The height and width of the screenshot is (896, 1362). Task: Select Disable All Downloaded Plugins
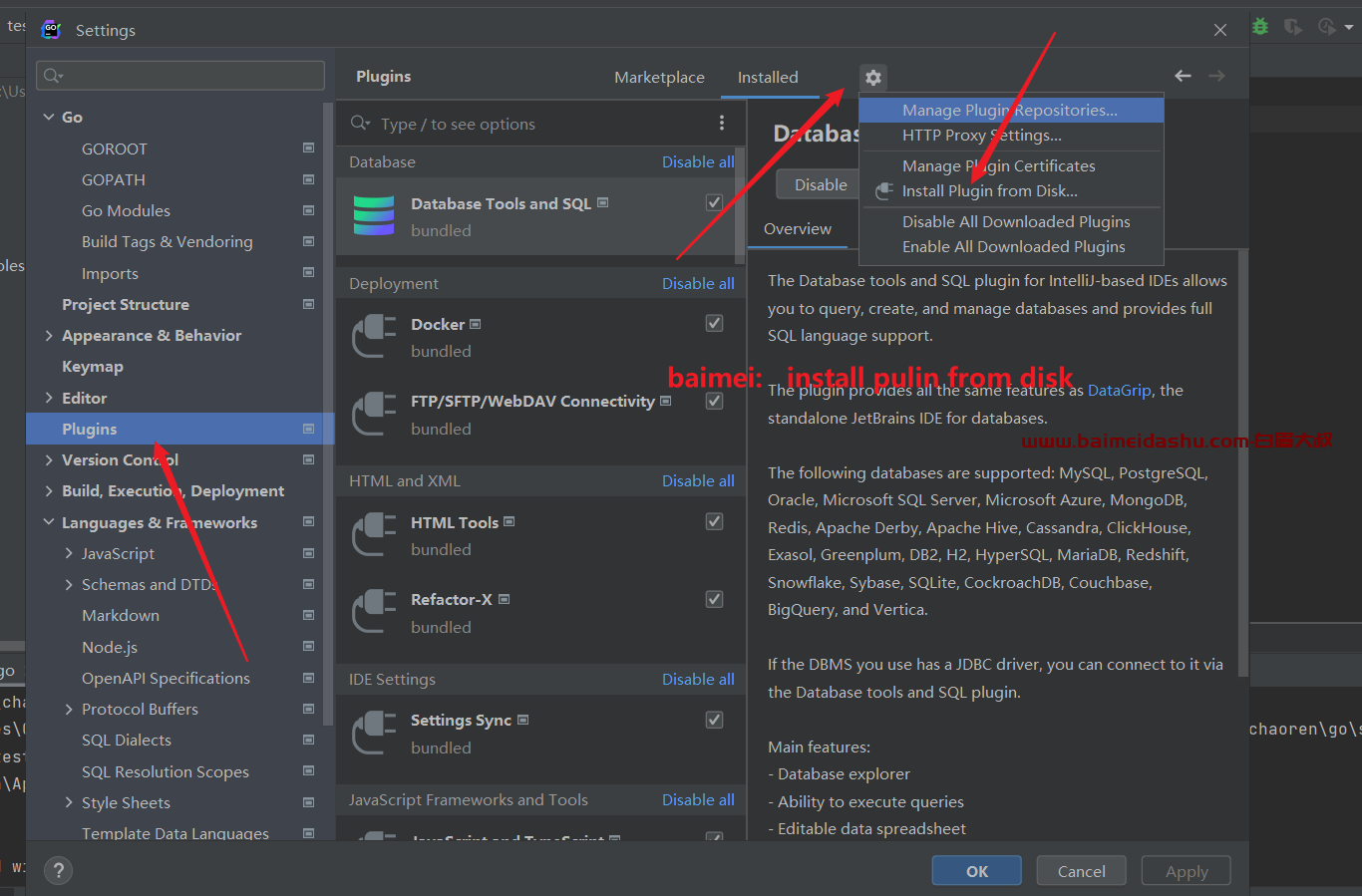1011,221
